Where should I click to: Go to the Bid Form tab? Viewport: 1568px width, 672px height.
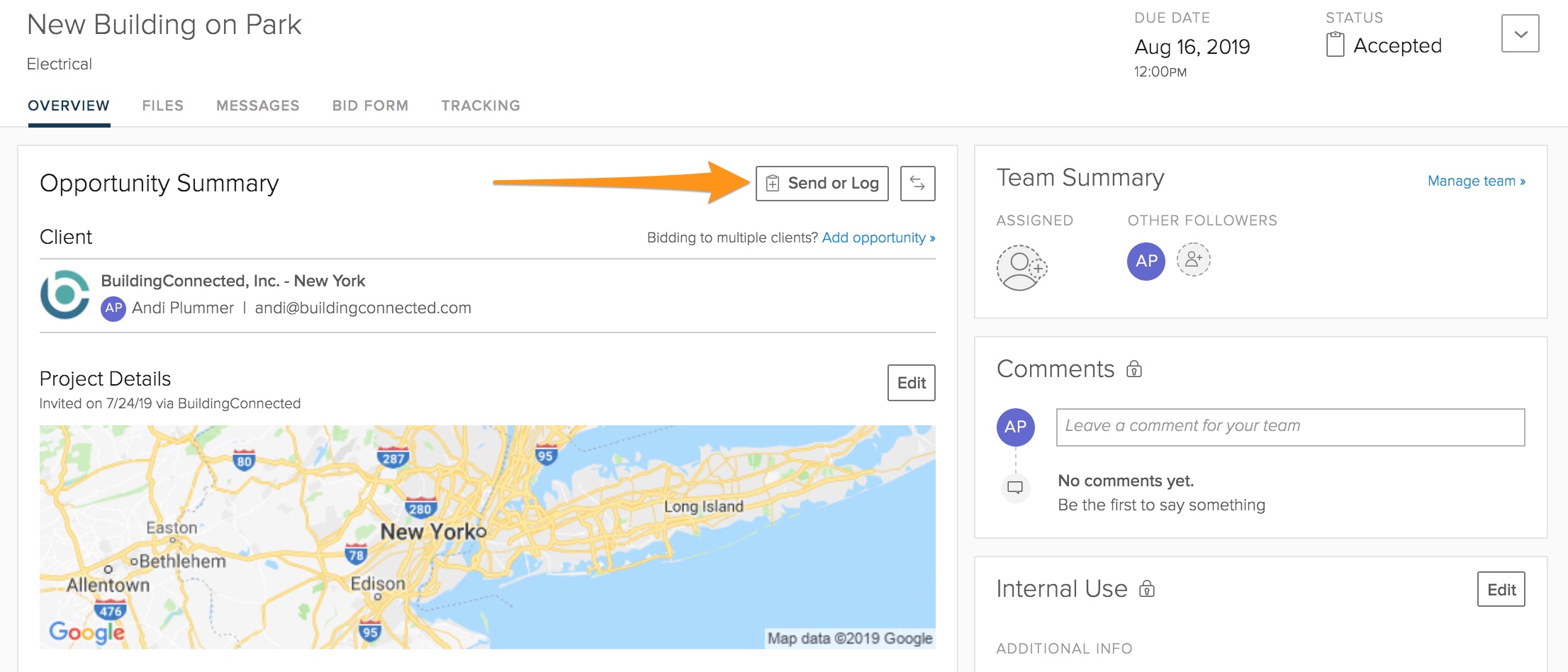(370, 106)
